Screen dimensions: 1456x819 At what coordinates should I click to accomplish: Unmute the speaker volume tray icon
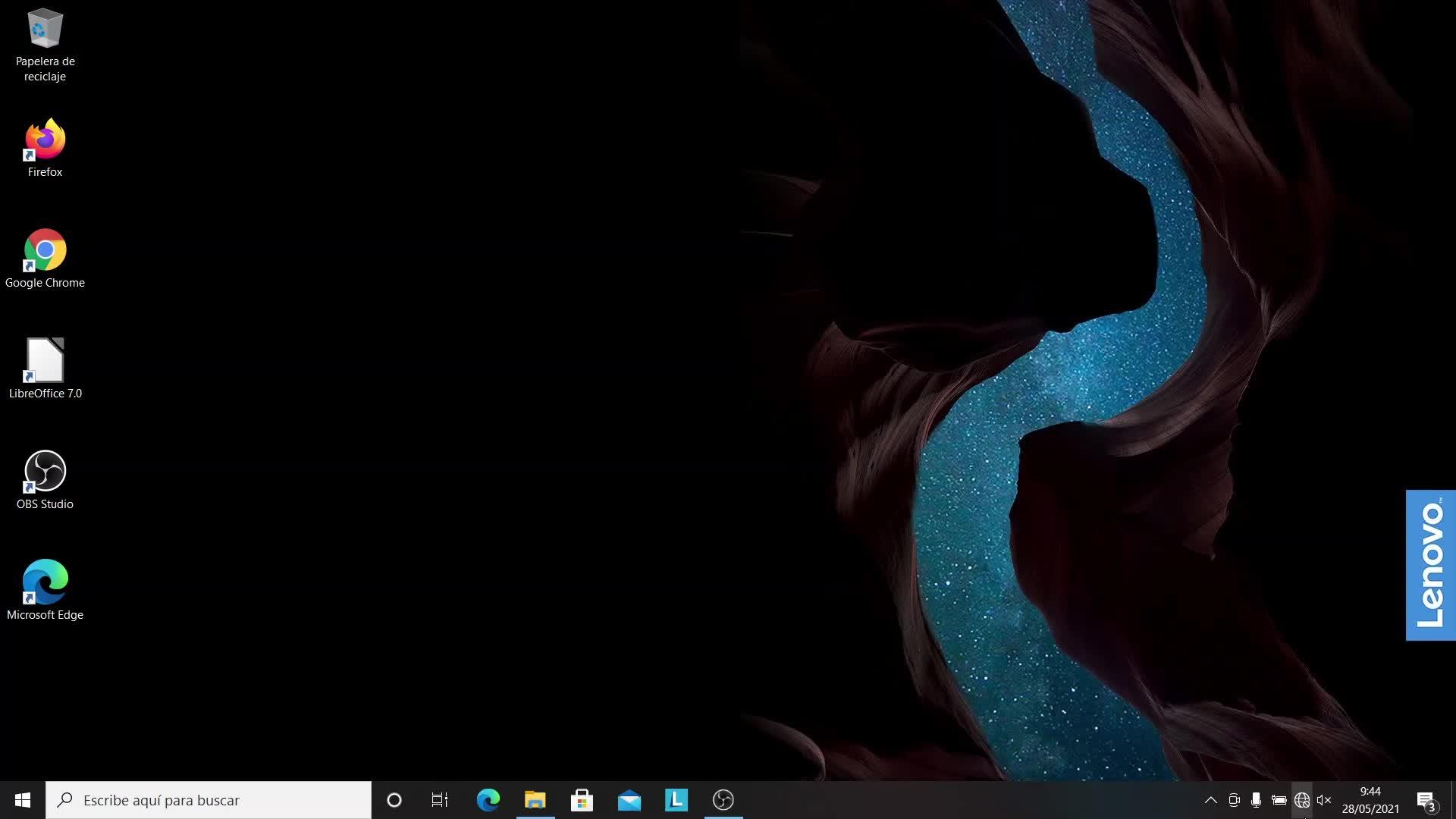(1324, 800)
